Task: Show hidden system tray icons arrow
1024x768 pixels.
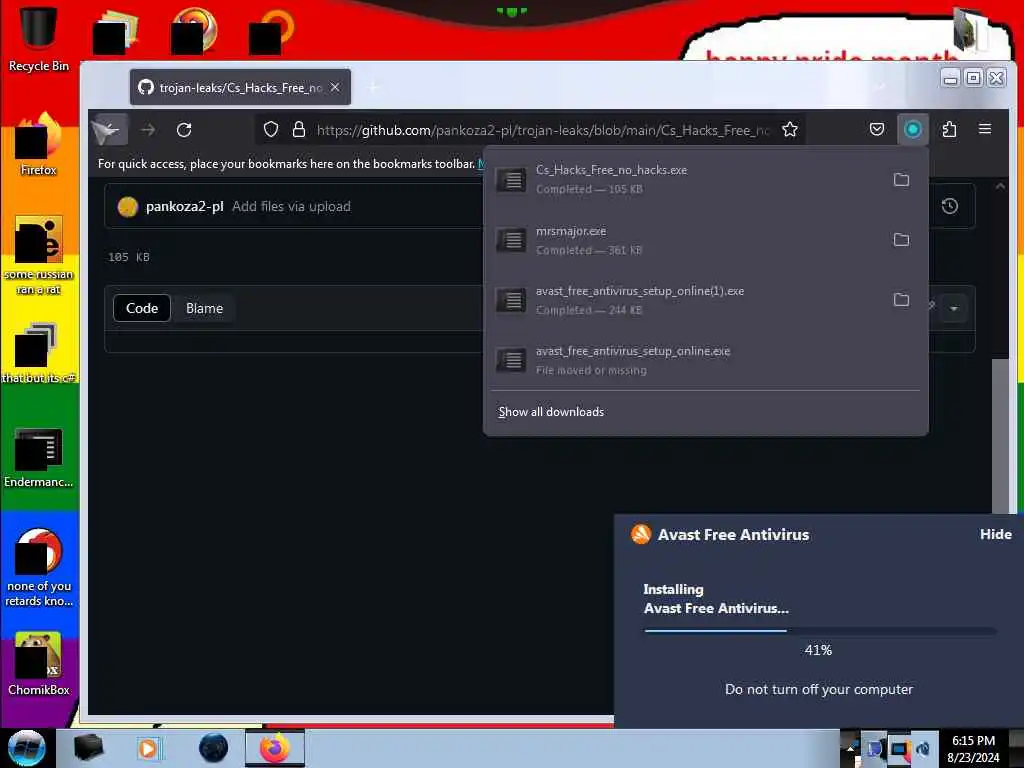Action: tap(850, 748)
